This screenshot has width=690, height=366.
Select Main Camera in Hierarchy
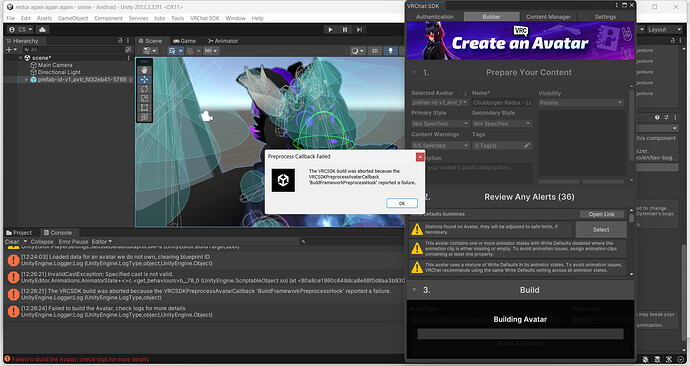[55, 65]
